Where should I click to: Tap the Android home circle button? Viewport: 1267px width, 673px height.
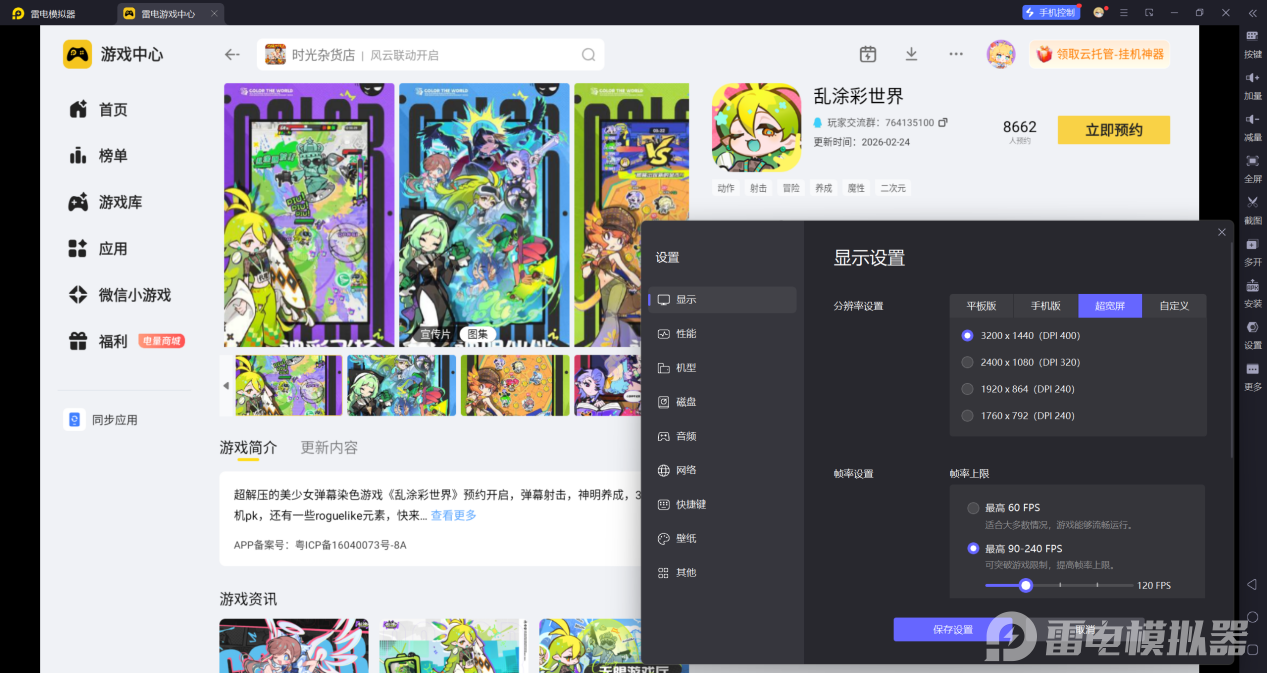click(x=1251, y=616)
